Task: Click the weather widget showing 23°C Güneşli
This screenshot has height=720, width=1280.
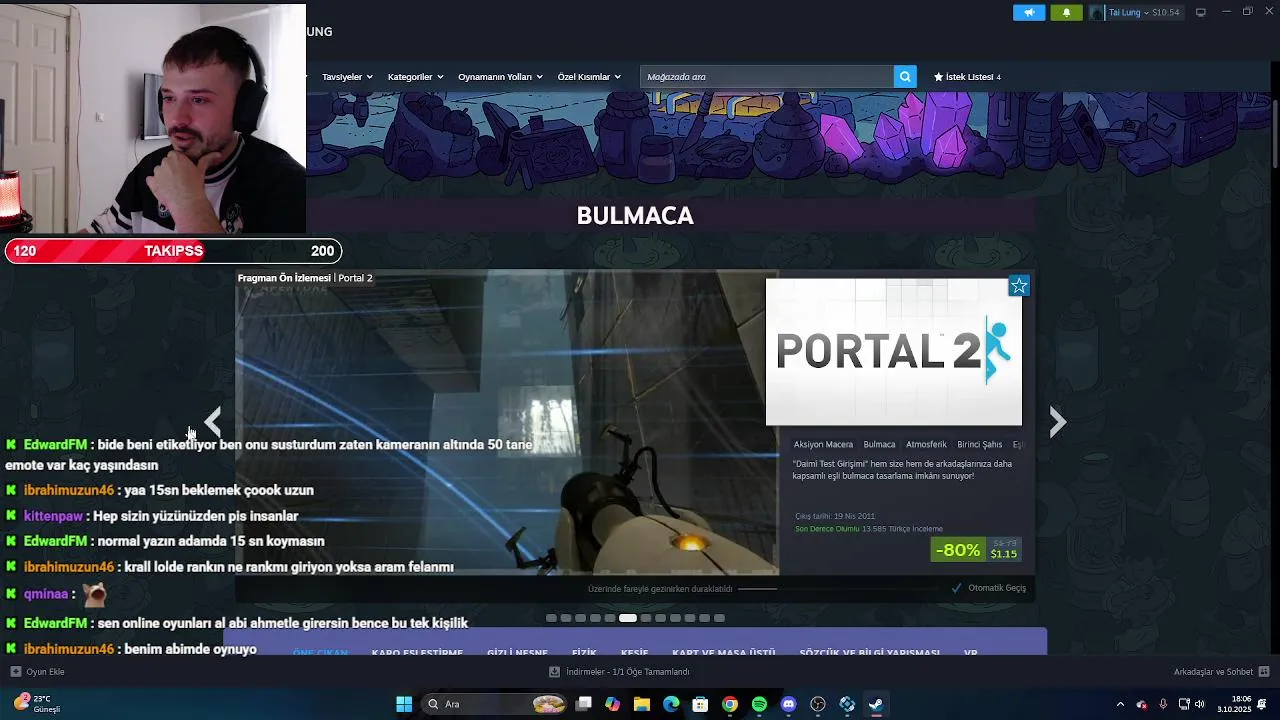Action: click(38, 704)
